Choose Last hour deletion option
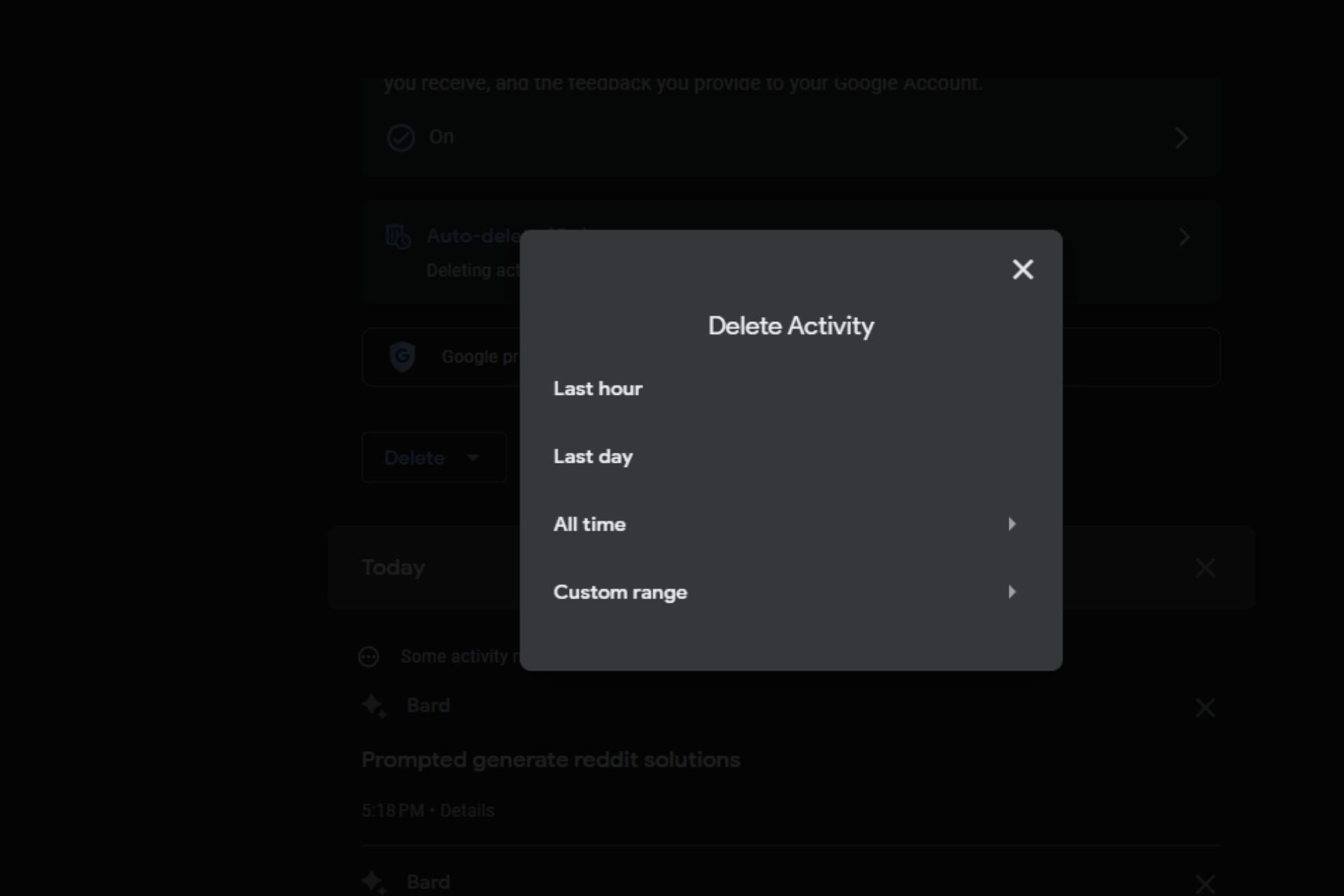This screenshot has height=896, width=1344. click(x=791, y=388)
